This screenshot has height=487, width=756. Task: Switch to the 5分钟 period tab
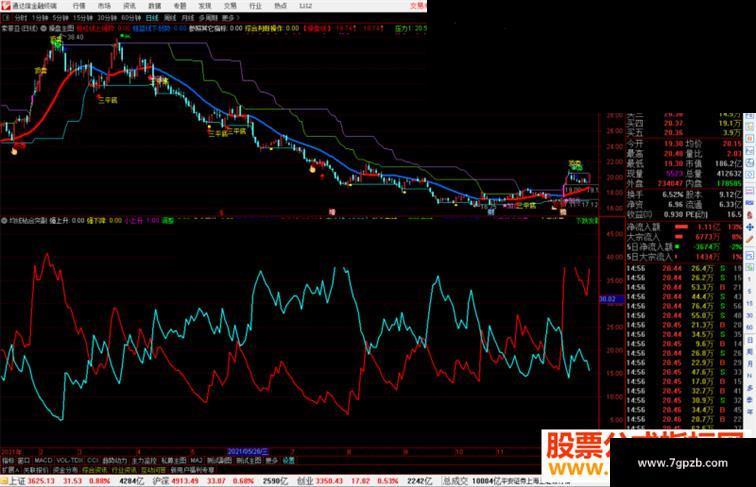point(61,18)
